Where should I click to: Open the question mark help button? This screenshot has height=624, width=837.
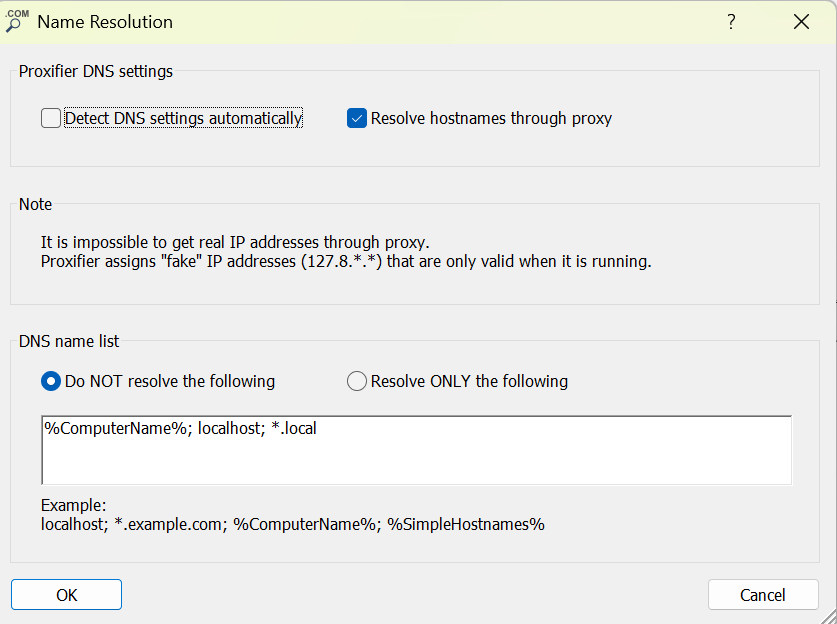pos(731,22)
